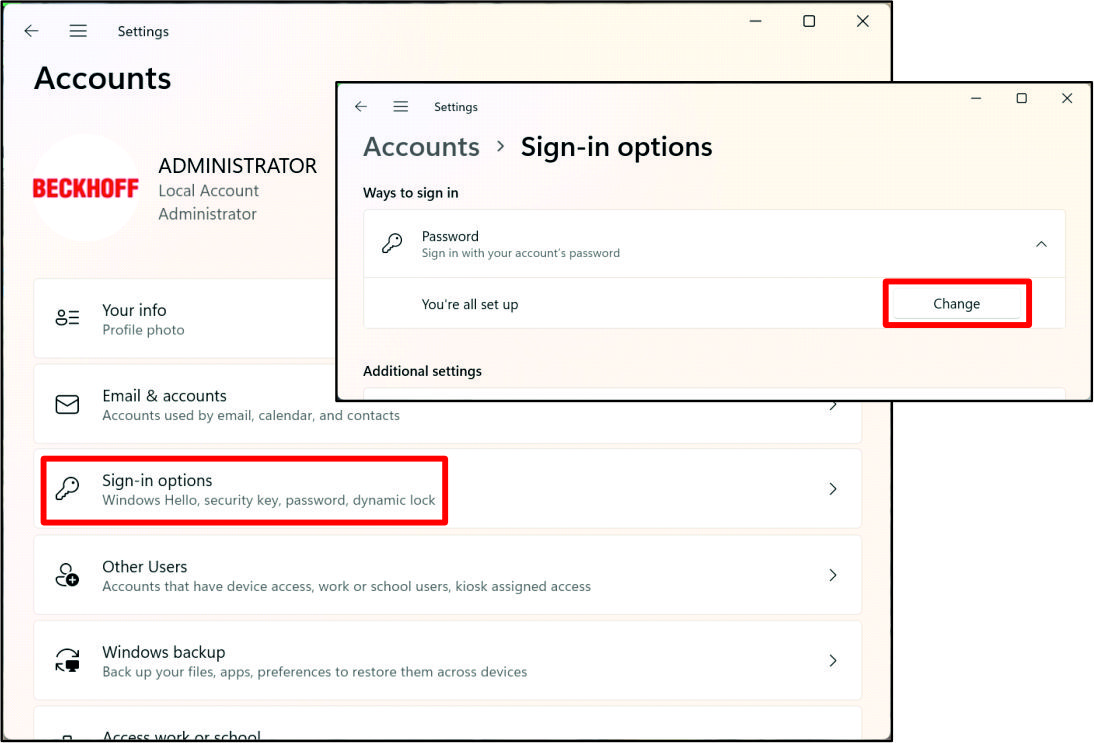The image size is (1094, 743).
Task: Close the Sign-in options window
Action: [x=1067, y=98]
